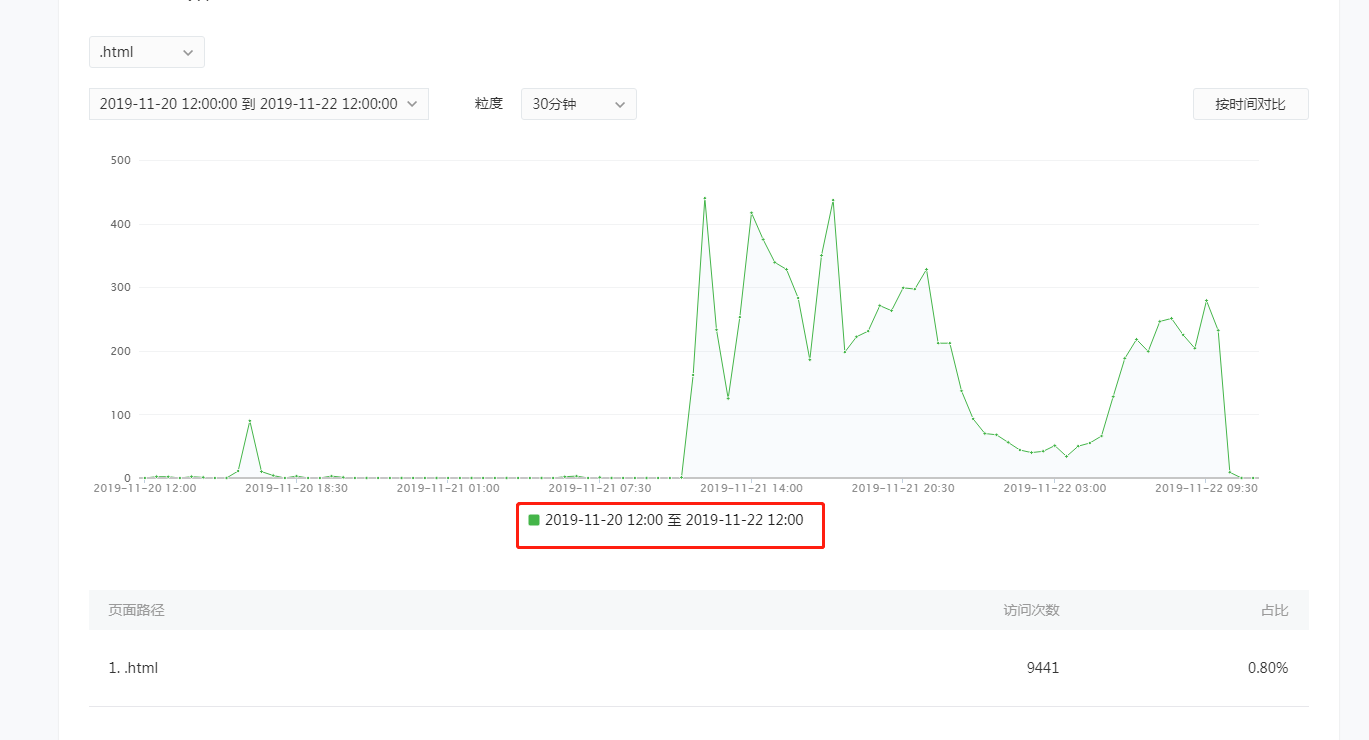Click the y-axis value 100
The width and height of the screenshot is (1369, 740).
(120, 414)
